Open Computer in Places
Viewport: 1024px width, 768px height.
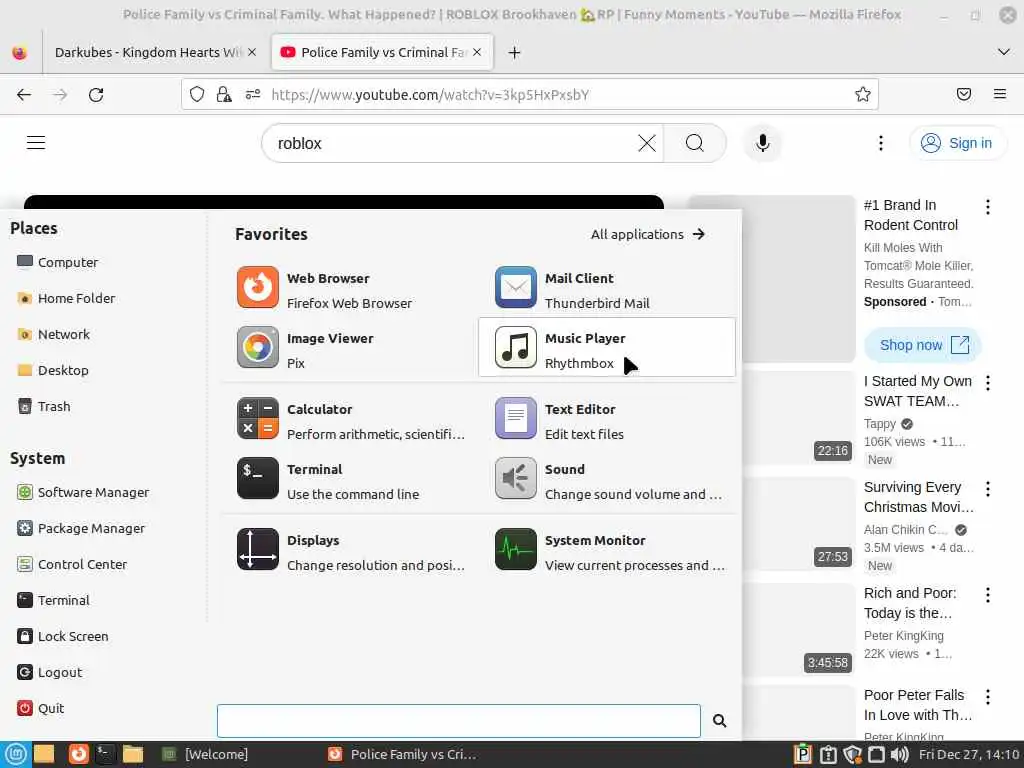click(x=57, y=262)
